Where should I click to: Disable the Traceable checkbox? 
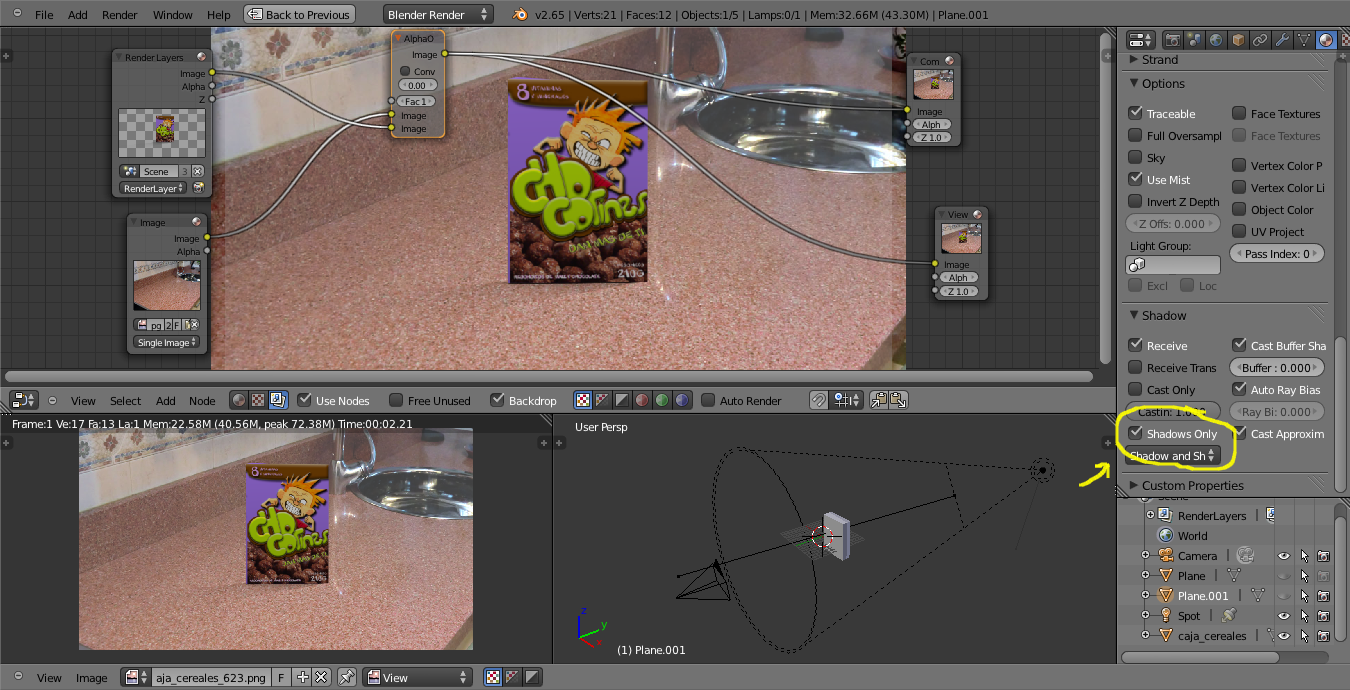(x=1135, y=114)
